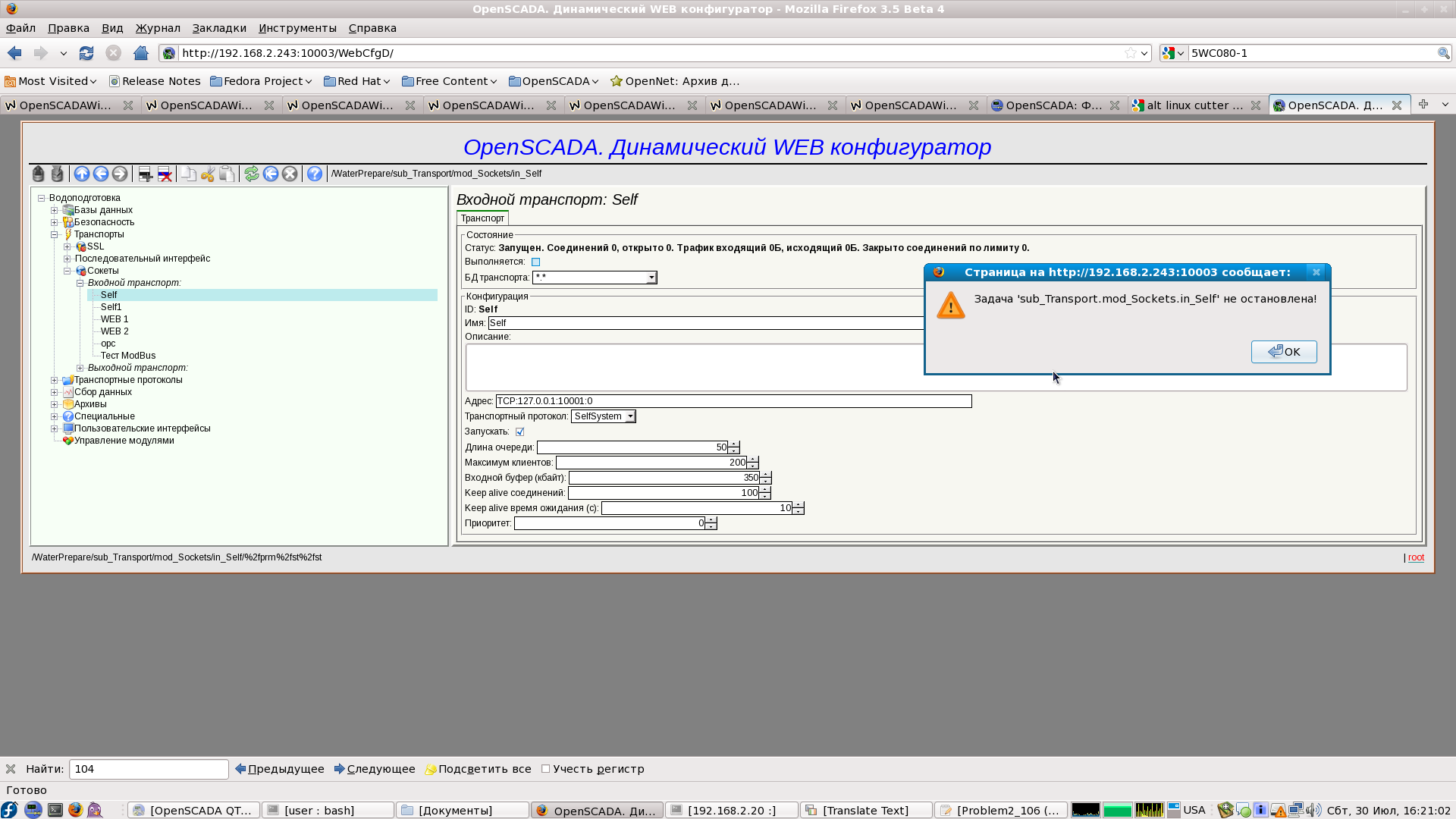Uncheck the Запускать checkbox
The height and width of the screenshot is (819, 1456).
tap(519, 431)
